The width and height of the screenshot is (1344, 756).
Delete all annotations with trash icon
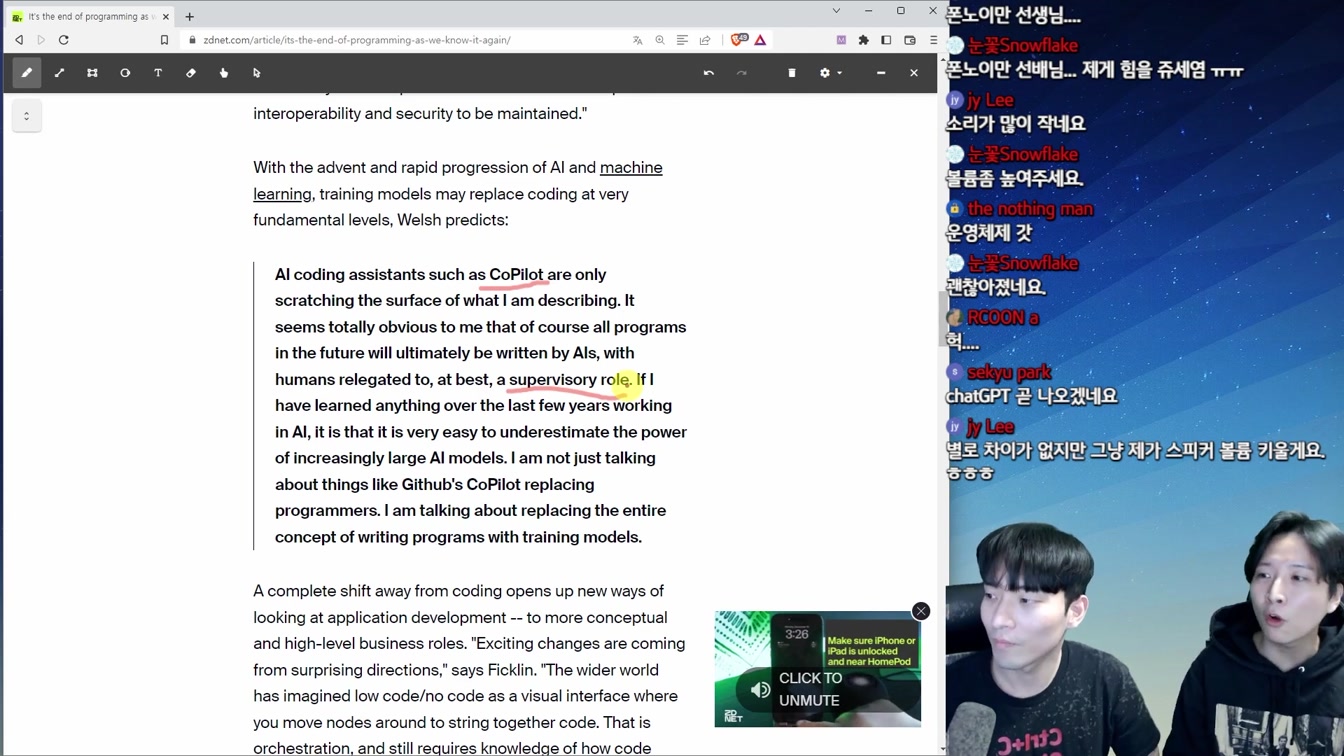792,73
